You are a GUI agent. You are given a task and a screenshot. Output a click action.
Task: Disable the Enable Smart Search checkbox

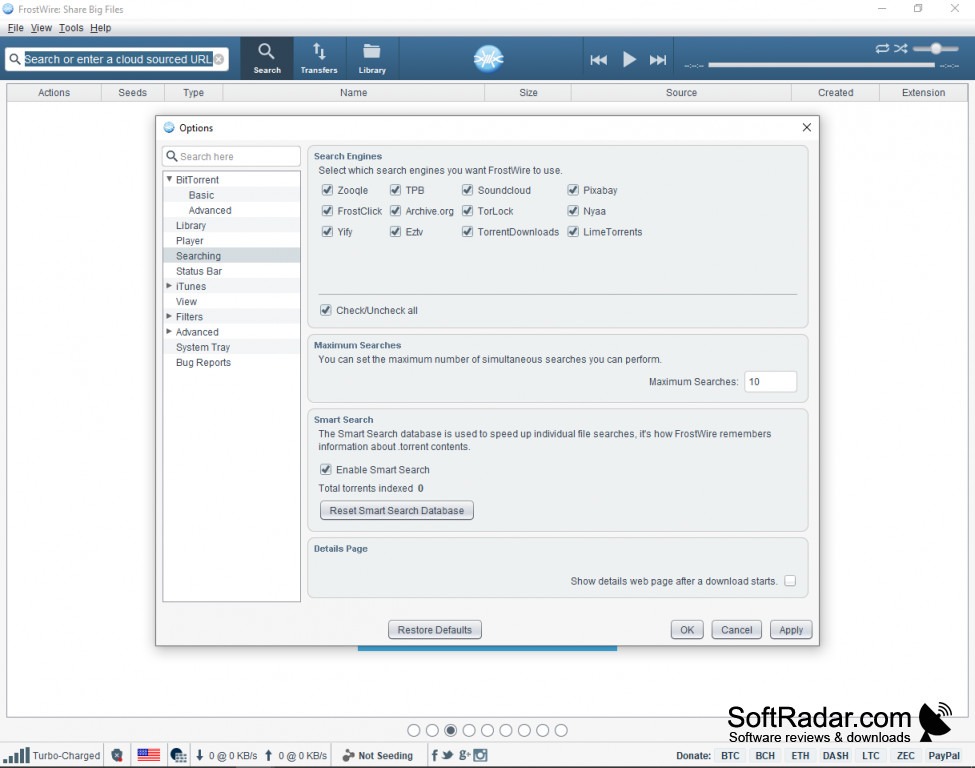tap(326, 469)
